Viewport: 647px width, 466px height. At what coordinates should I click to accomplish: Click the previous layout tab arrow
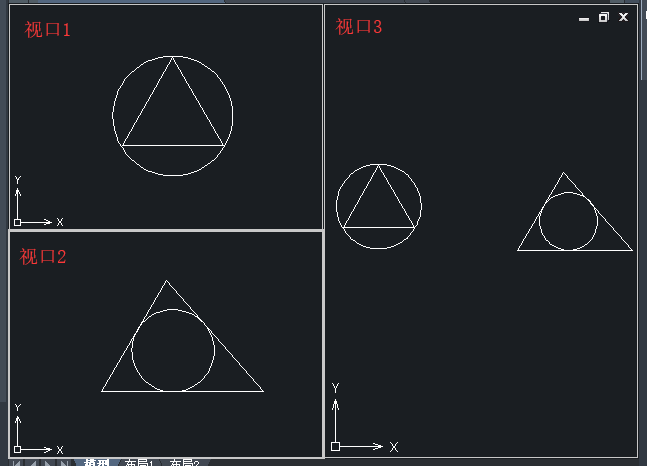point(32,463)
